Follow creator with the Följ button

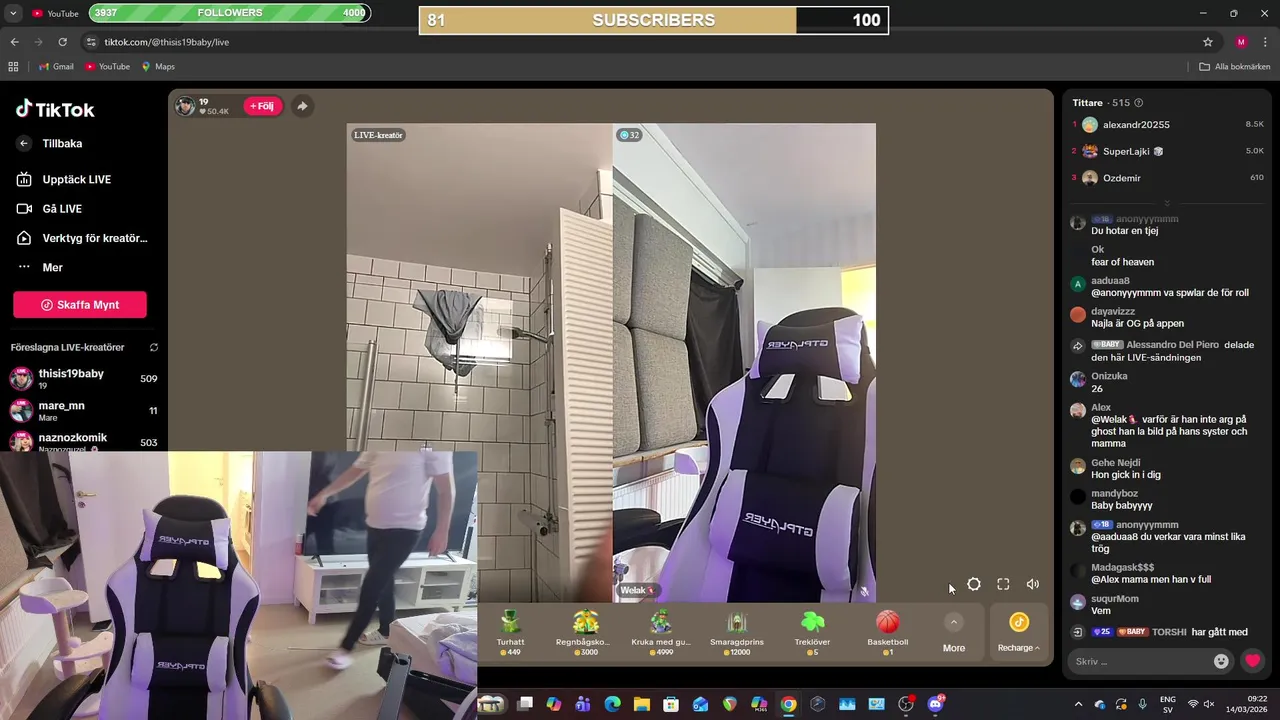click(x=263, y=106)
